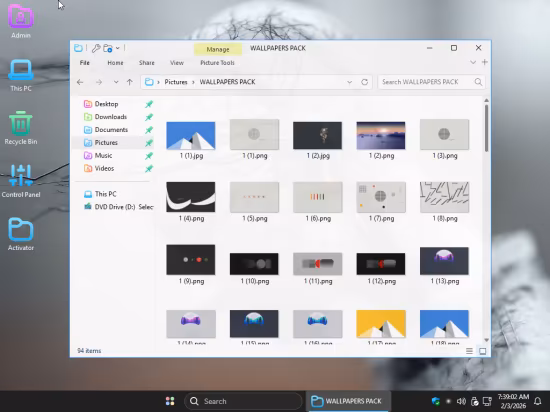
Task: Switch to large thumbnails view layout
Action: tap(483, 351)
